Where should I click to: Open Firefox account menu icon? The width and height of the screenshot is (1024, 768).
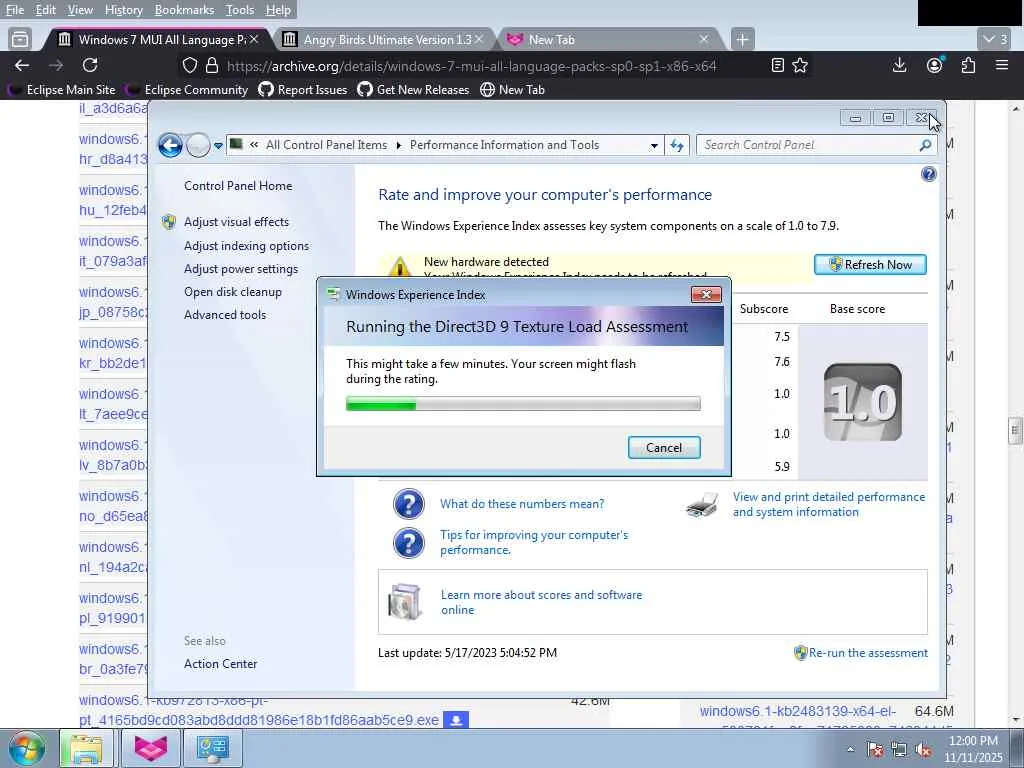point(935,65)
